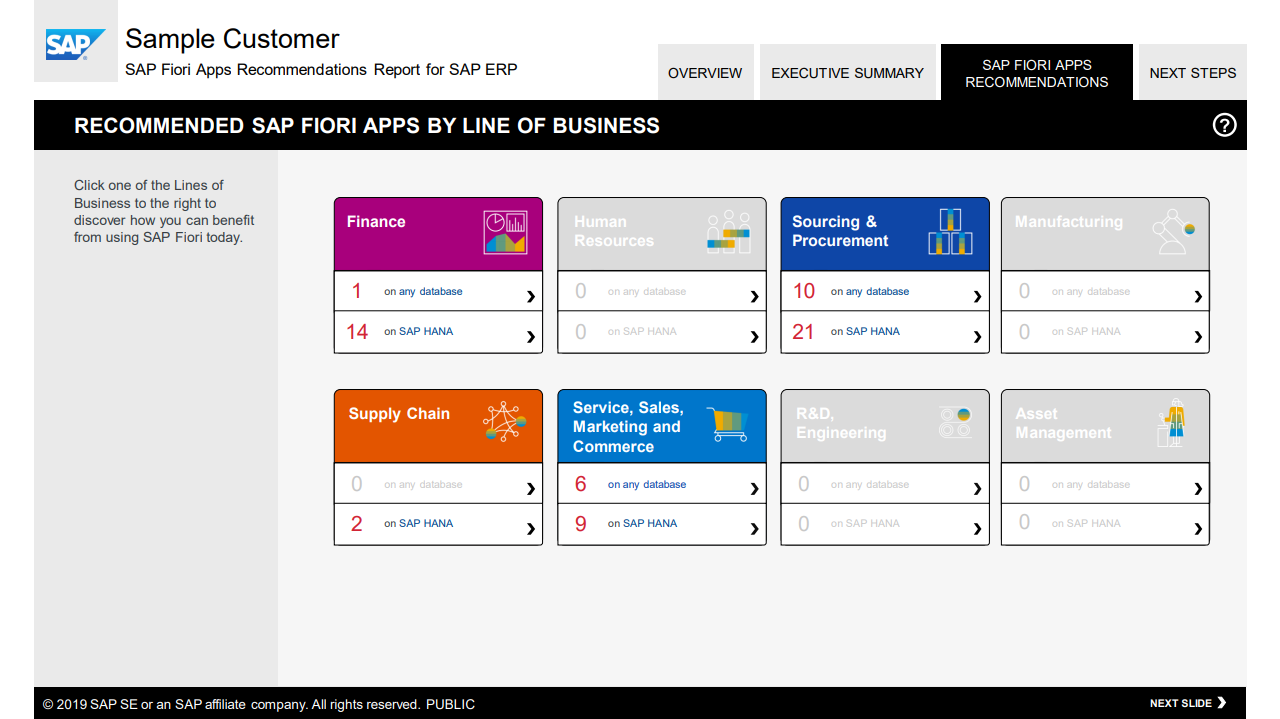Click the Service, Sales count '6'
This screenshot has height=719, width=1280.
click(x=581, y=484)
